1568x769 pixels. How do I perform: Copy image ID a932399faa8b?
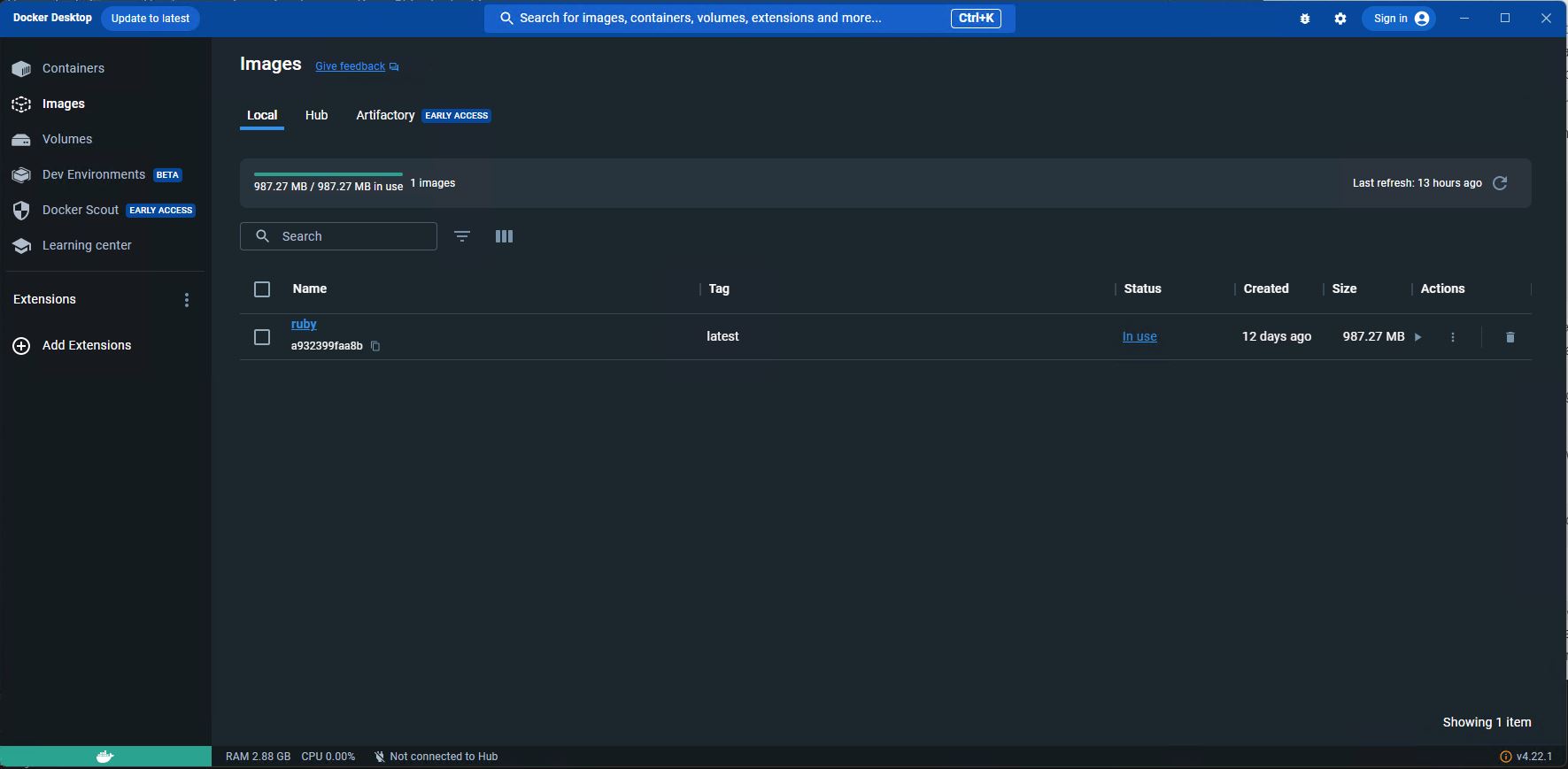375,346
